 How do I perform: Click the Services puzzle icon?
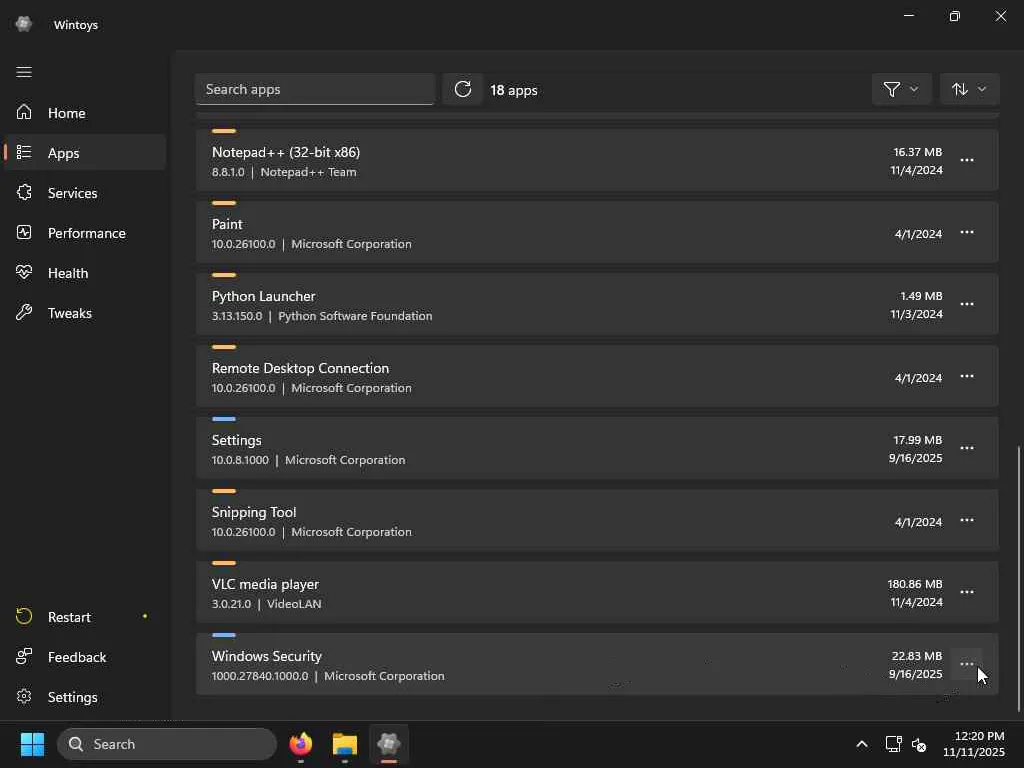point(24,192)
